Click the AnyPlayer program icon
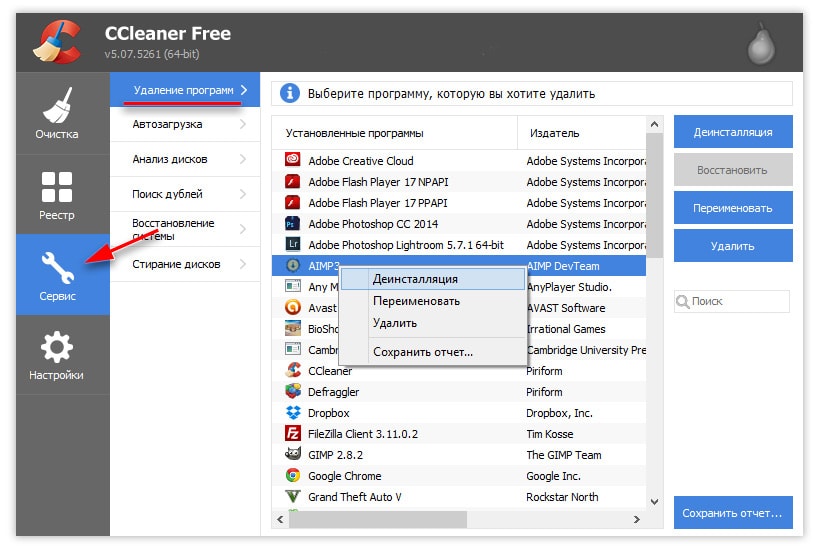The width and height of the screenshot is (820, 552). click(292, 286)
